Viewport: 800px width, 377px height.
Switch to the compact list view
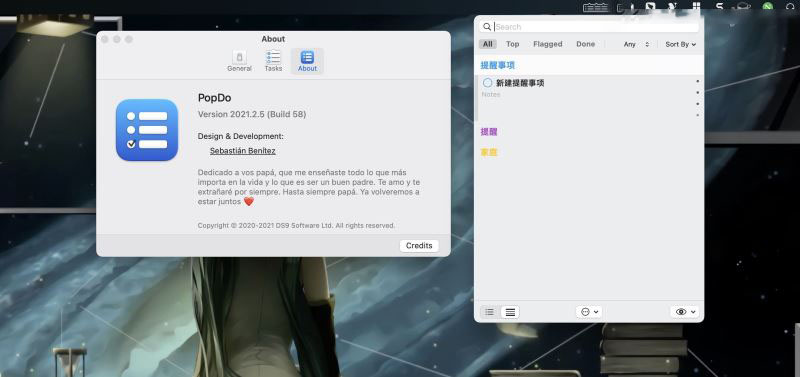tap(490, 312)
